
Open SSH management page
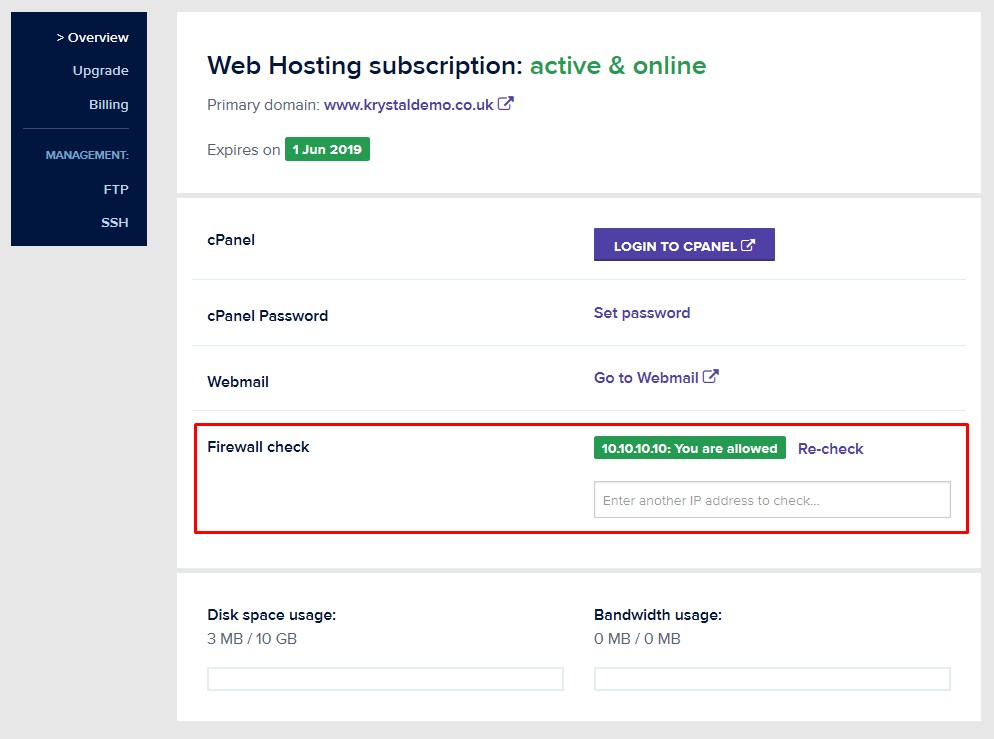click(115, 222)
